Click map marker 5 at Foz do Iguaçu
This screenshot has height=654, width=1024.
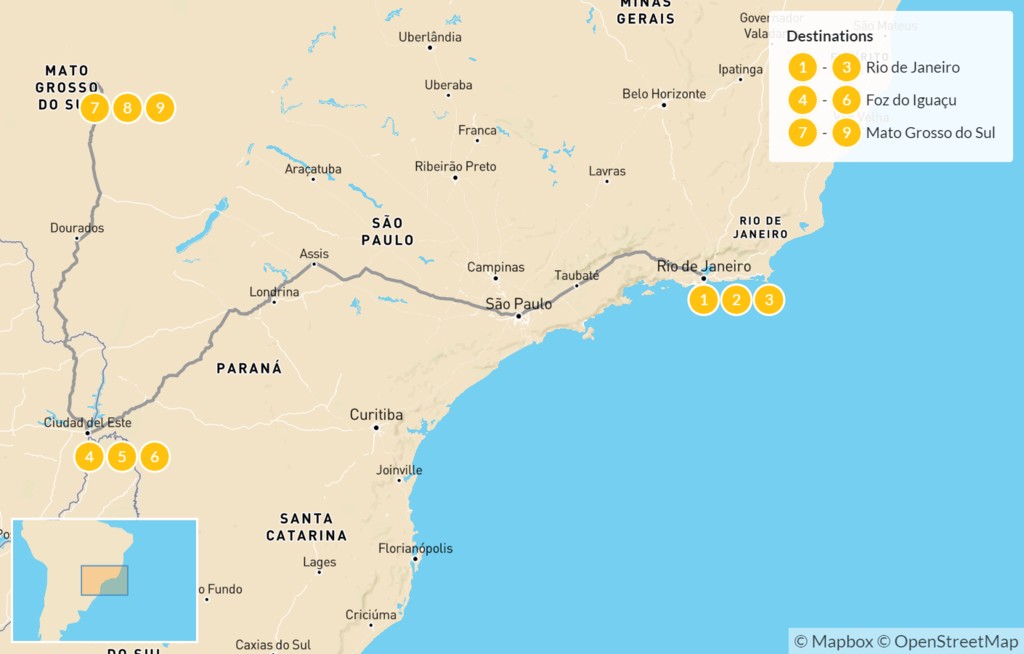pyautogui.click(x=122, y=457)
